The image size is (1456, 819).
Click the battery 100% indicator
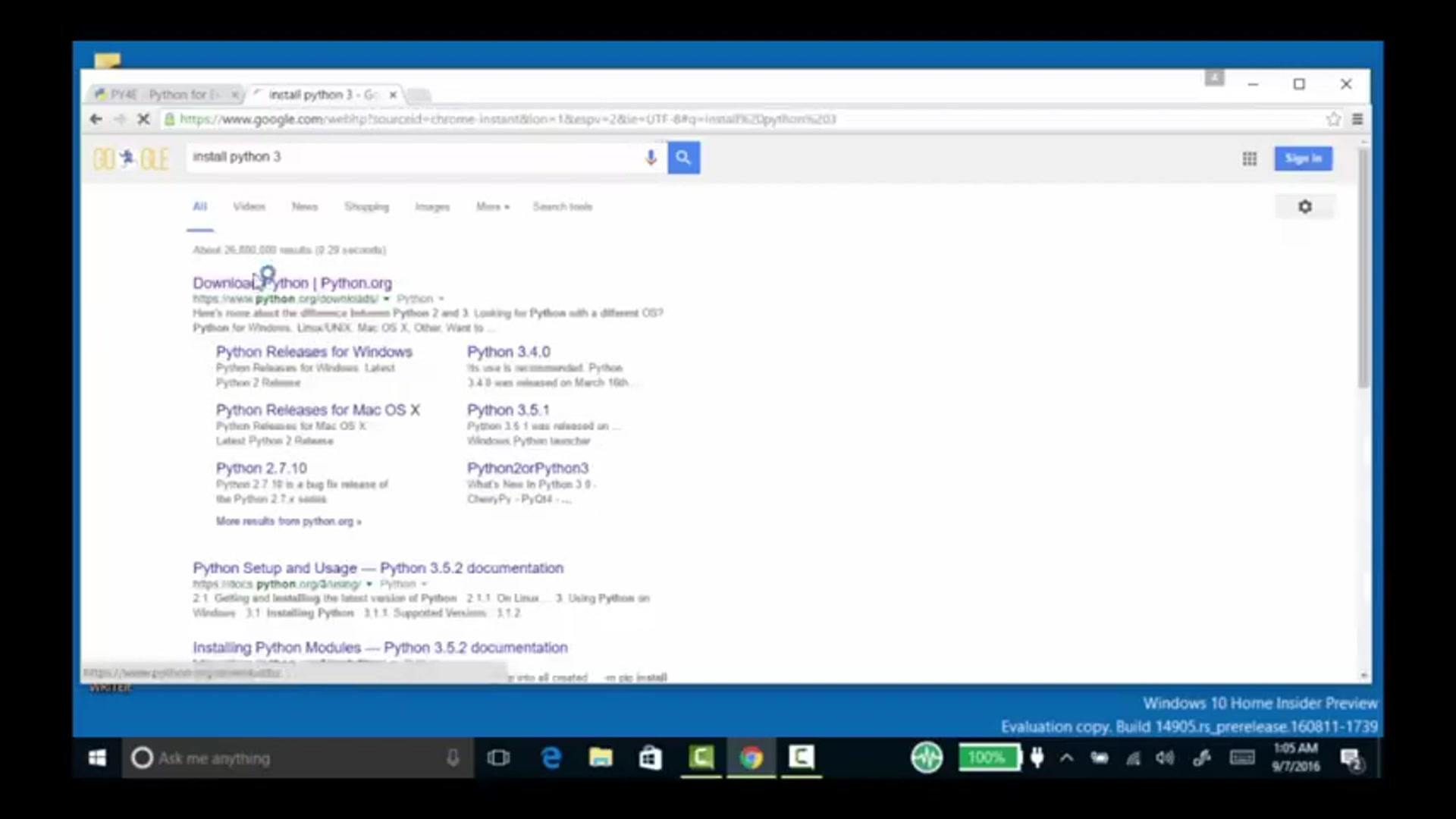990,758
